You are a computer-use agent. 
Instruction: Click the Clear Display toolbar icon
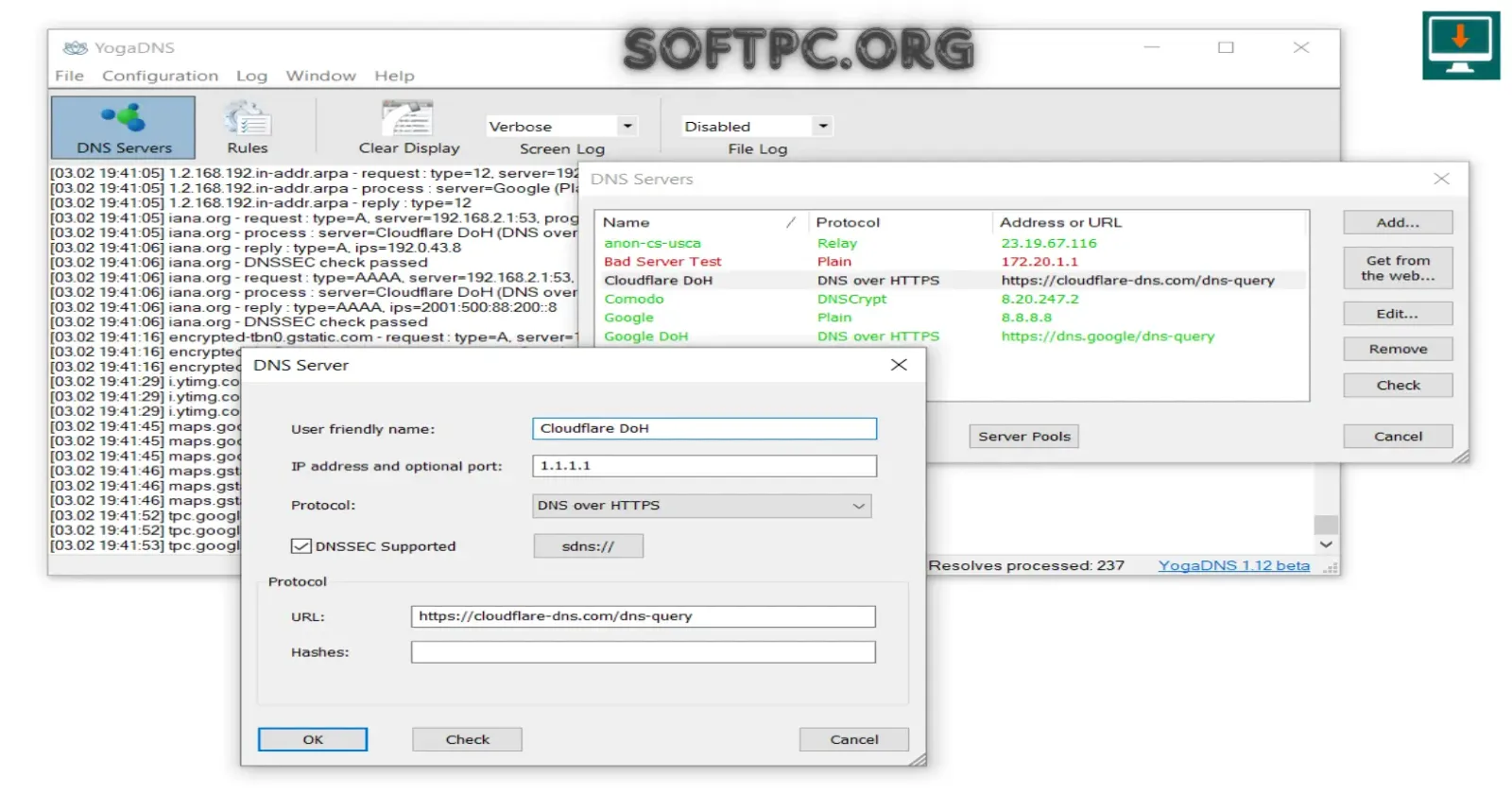point(408,127)
